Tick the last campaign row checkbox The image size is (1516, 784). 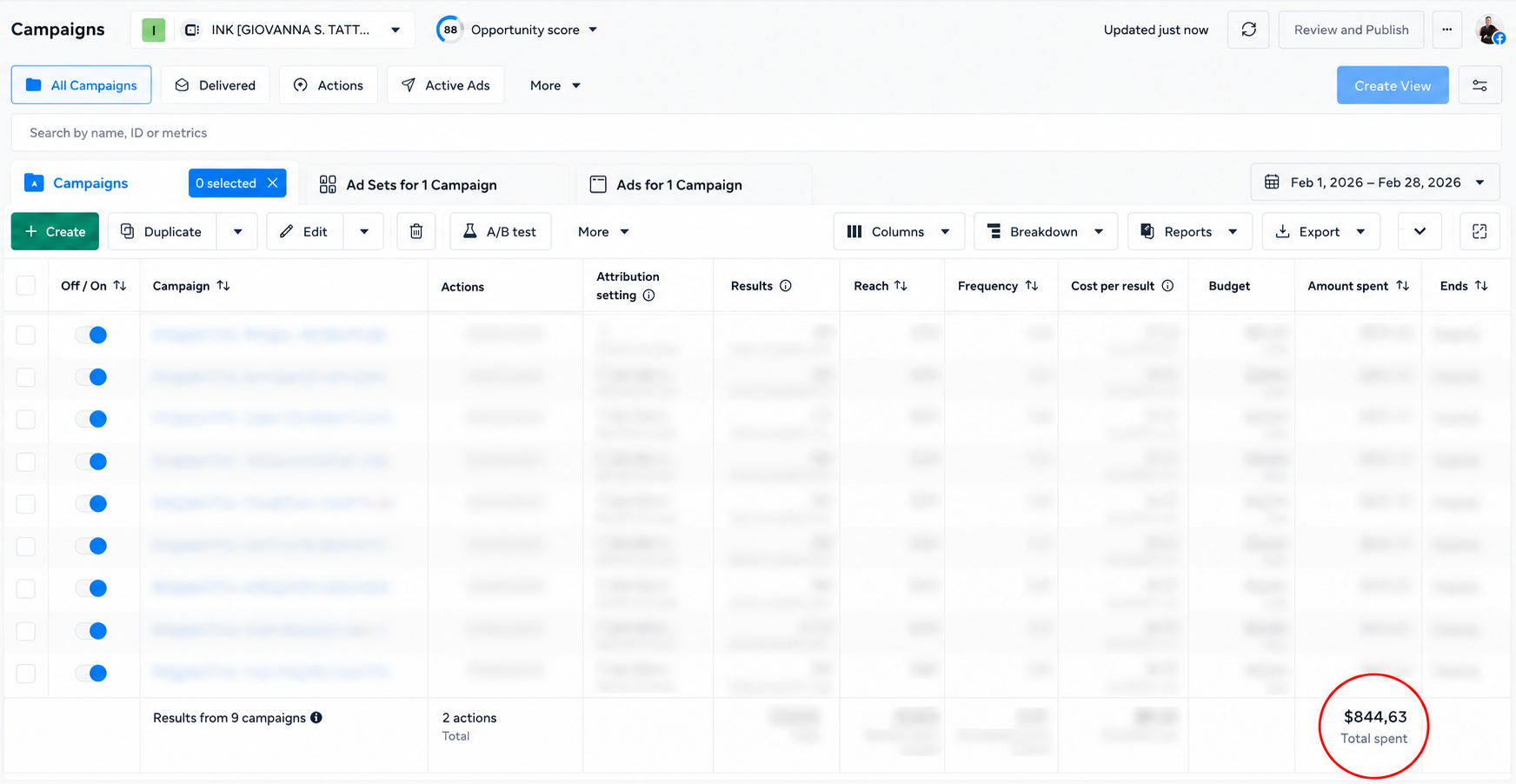26,673
